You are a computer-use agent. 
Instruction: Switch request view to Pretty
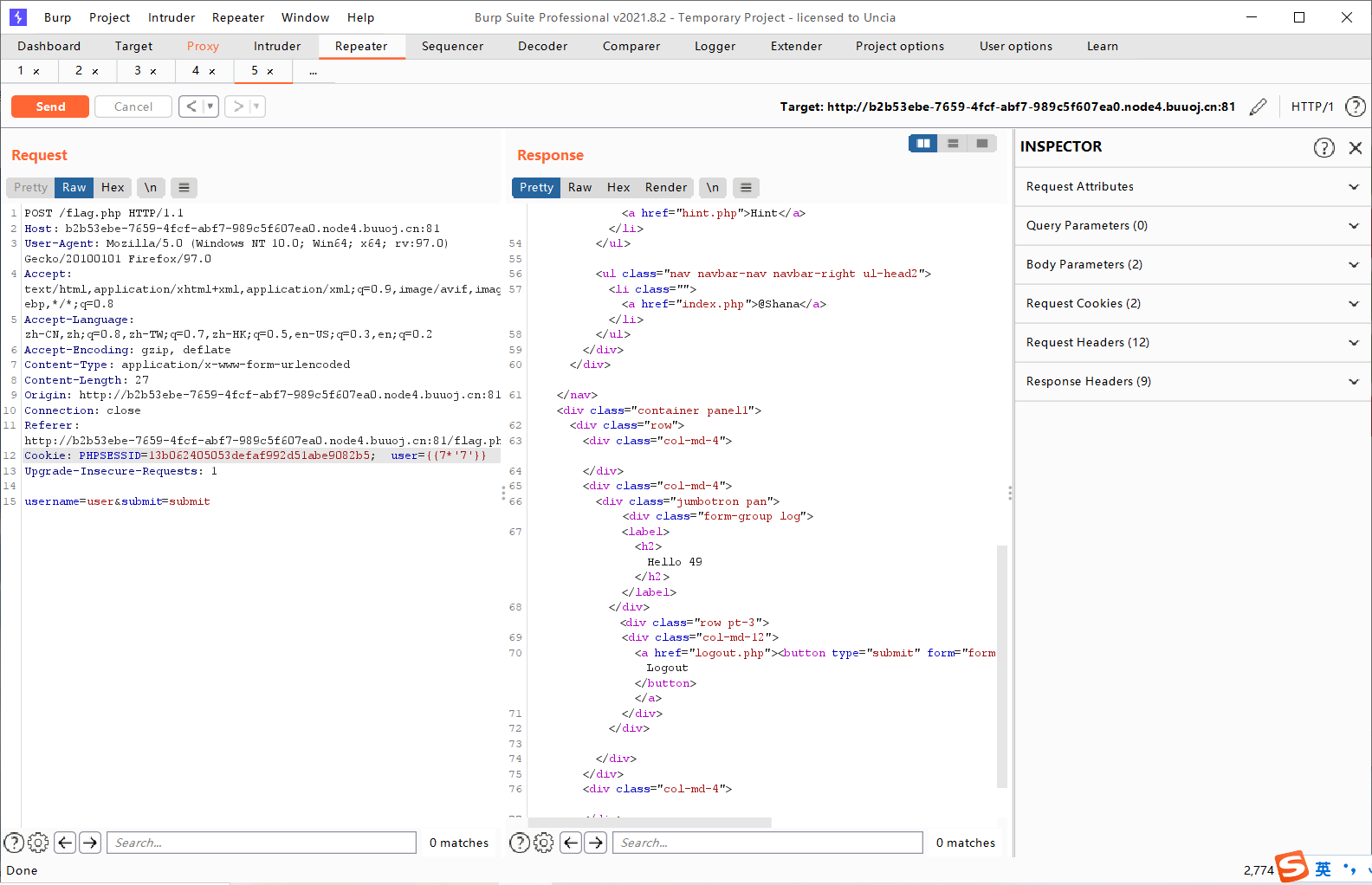coord(30,187)
